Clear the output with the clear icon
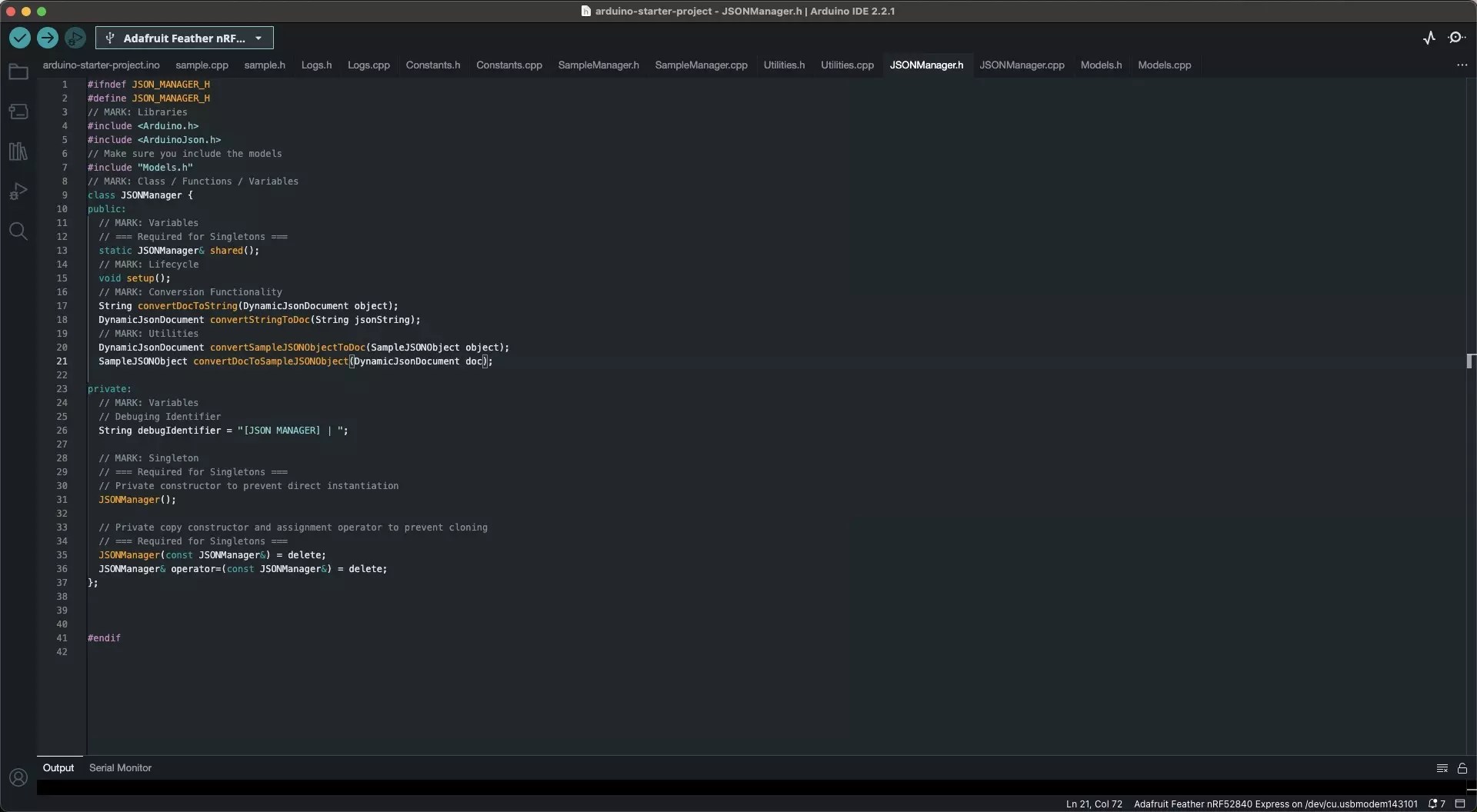This screenshot has height=812, width=1477. click(x=1442, y=768)
